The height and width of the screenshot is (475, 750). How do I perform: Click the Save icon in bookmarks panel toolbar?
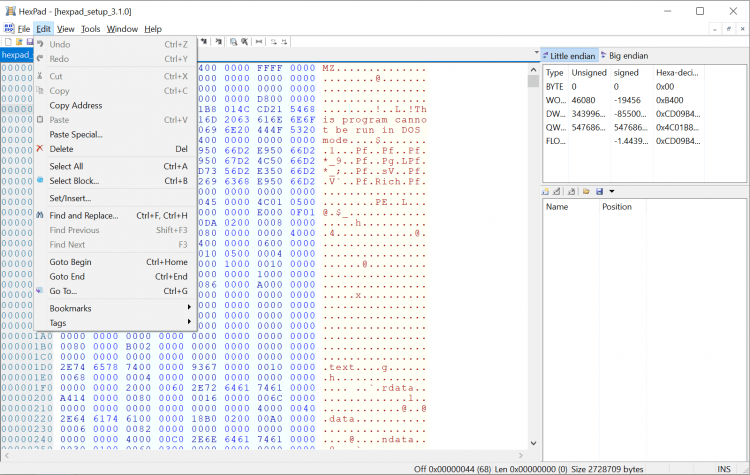click(x=599, y=191)
